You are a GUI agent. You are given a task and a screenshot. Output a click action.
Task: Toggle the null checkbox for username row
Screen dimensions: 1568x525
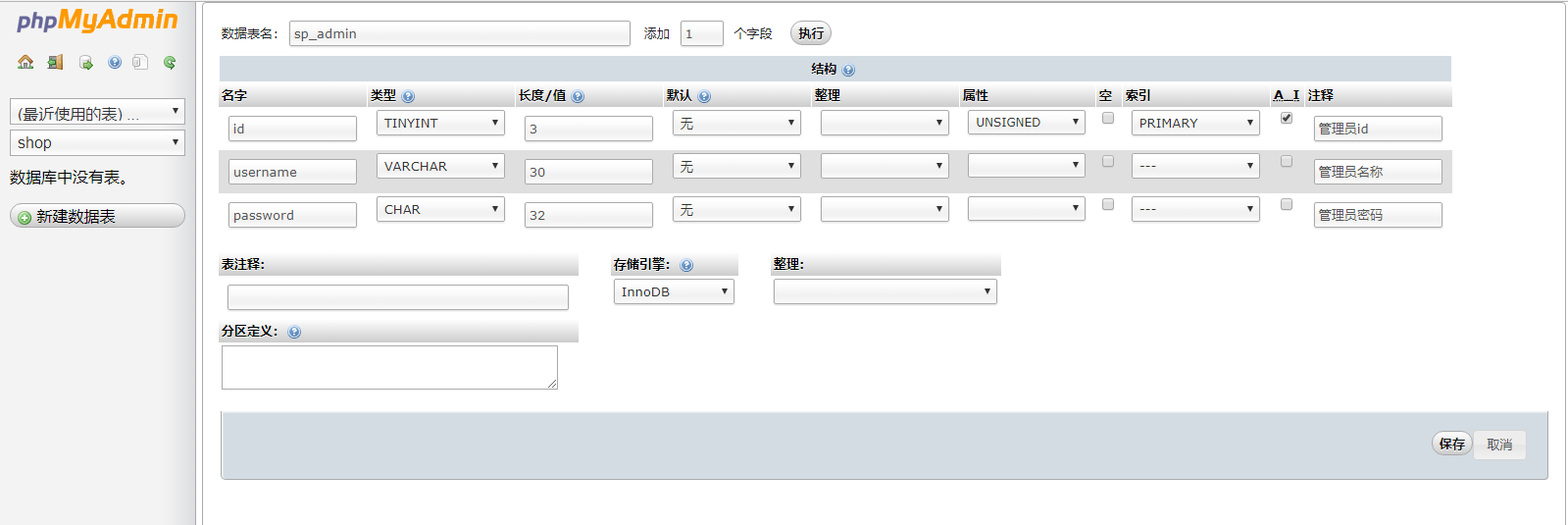pyautogui.click(x=1108, y=161)
